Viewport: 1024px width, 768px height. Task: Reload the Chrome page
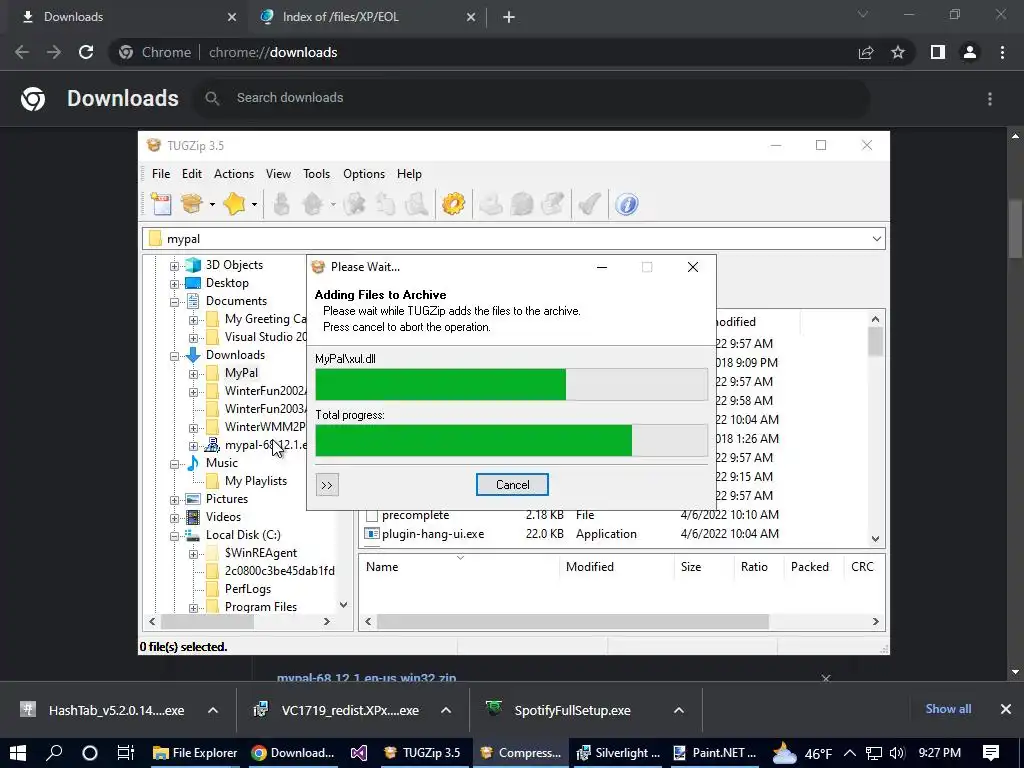click(x=86, y=52)
